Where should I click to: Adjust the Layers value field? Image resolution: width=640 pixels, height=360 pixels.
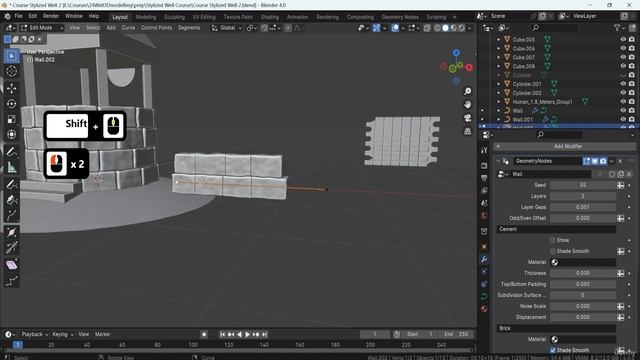tap(582, 196)
